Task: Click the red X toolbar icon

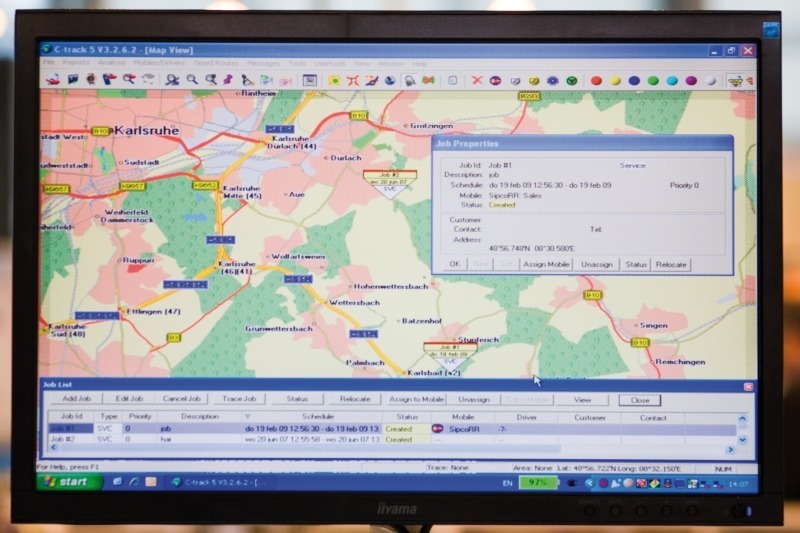Action: point(477,80)
